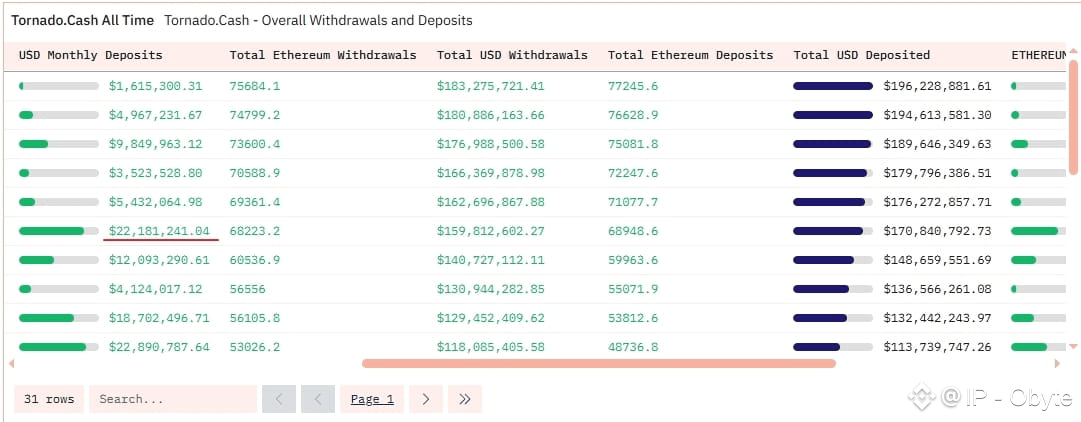Screen dimensions: 1081x422
Task: Select Ethereum deposits value 48736.8
Action: pos(633,347)
